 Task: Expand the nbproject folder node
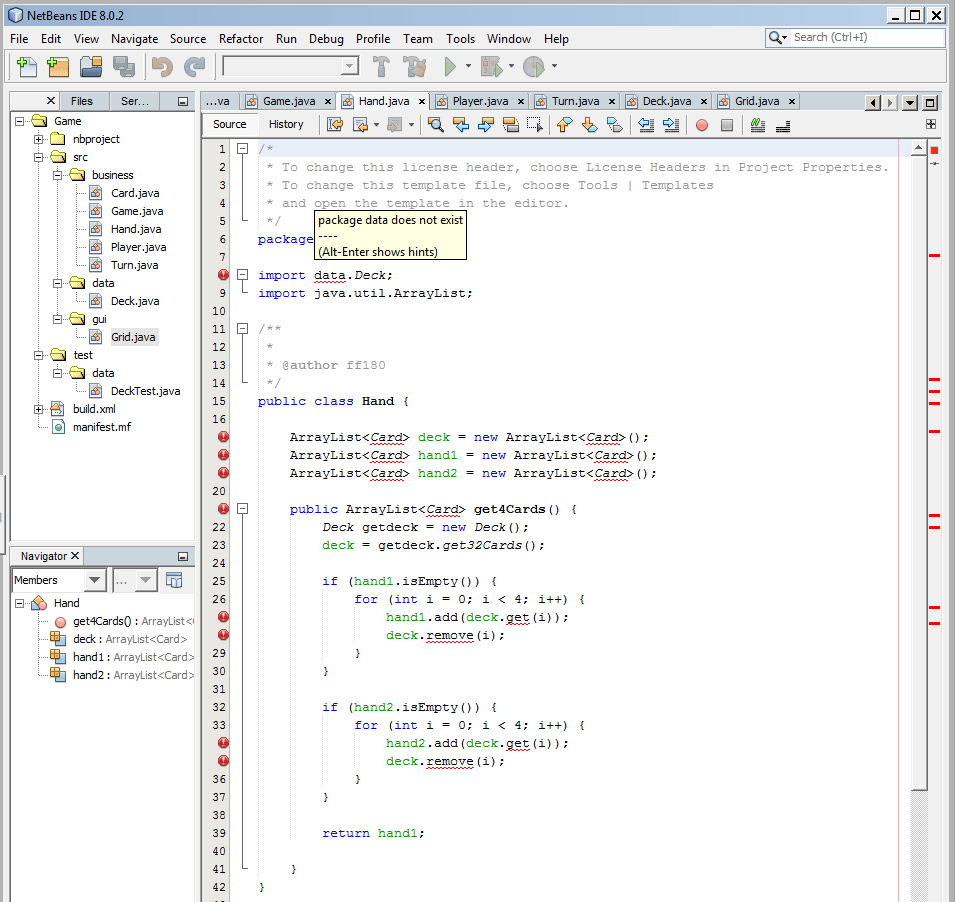coord(39,139)
